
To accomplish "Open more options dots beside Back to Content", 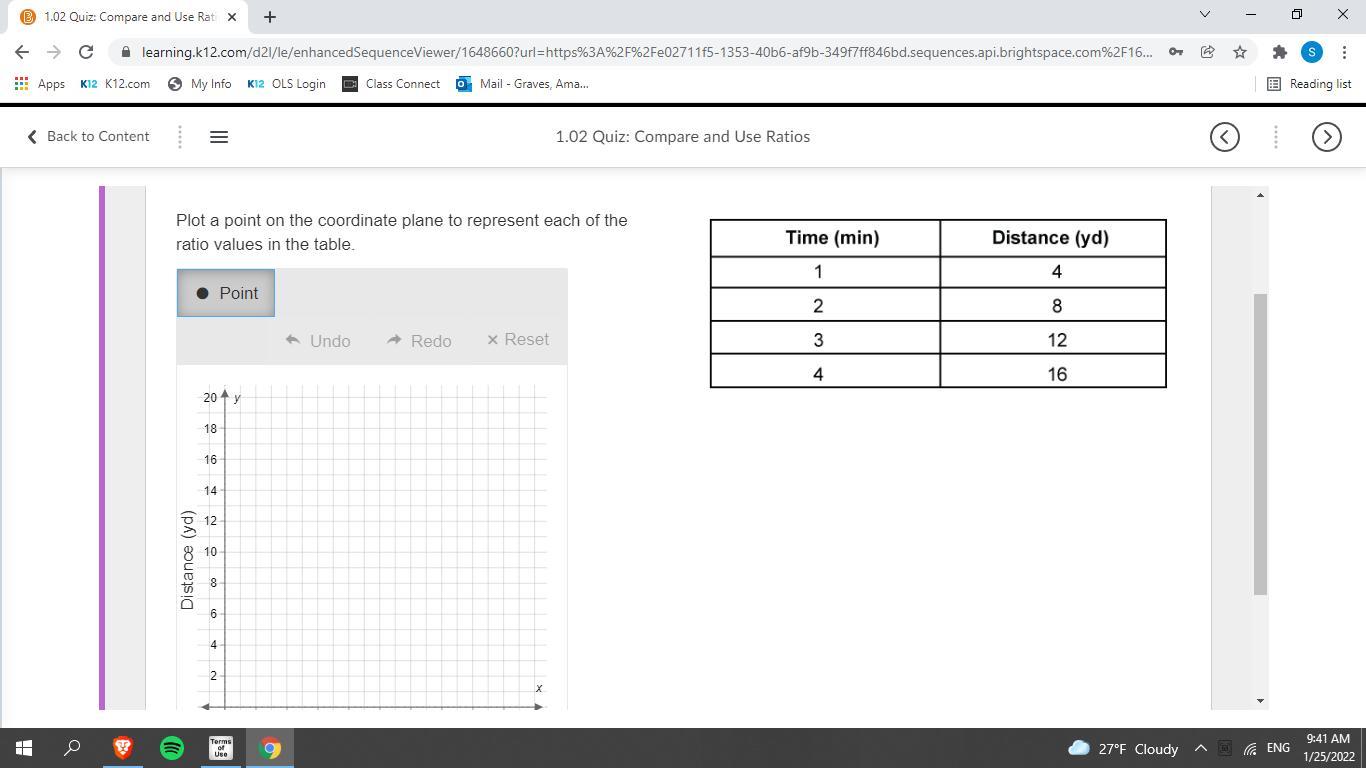I will (180, 137).
